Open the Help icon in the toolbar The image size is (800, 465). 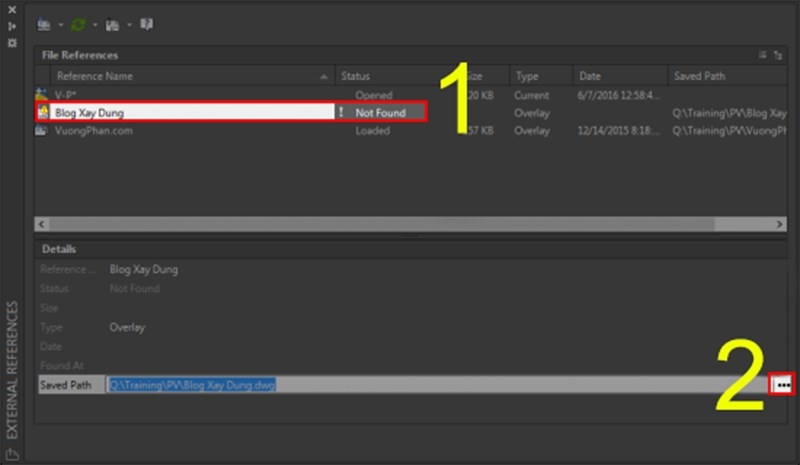tap(146, 24)
